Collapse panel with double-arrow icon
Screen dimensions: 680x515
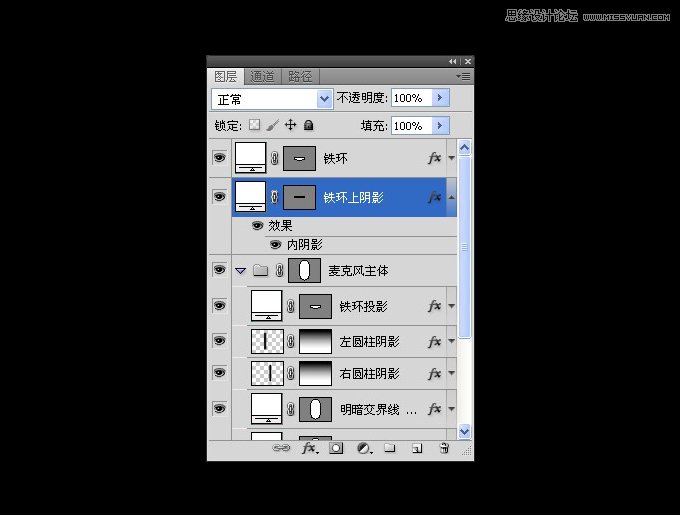pyautogui.click(x=452, y=62)
